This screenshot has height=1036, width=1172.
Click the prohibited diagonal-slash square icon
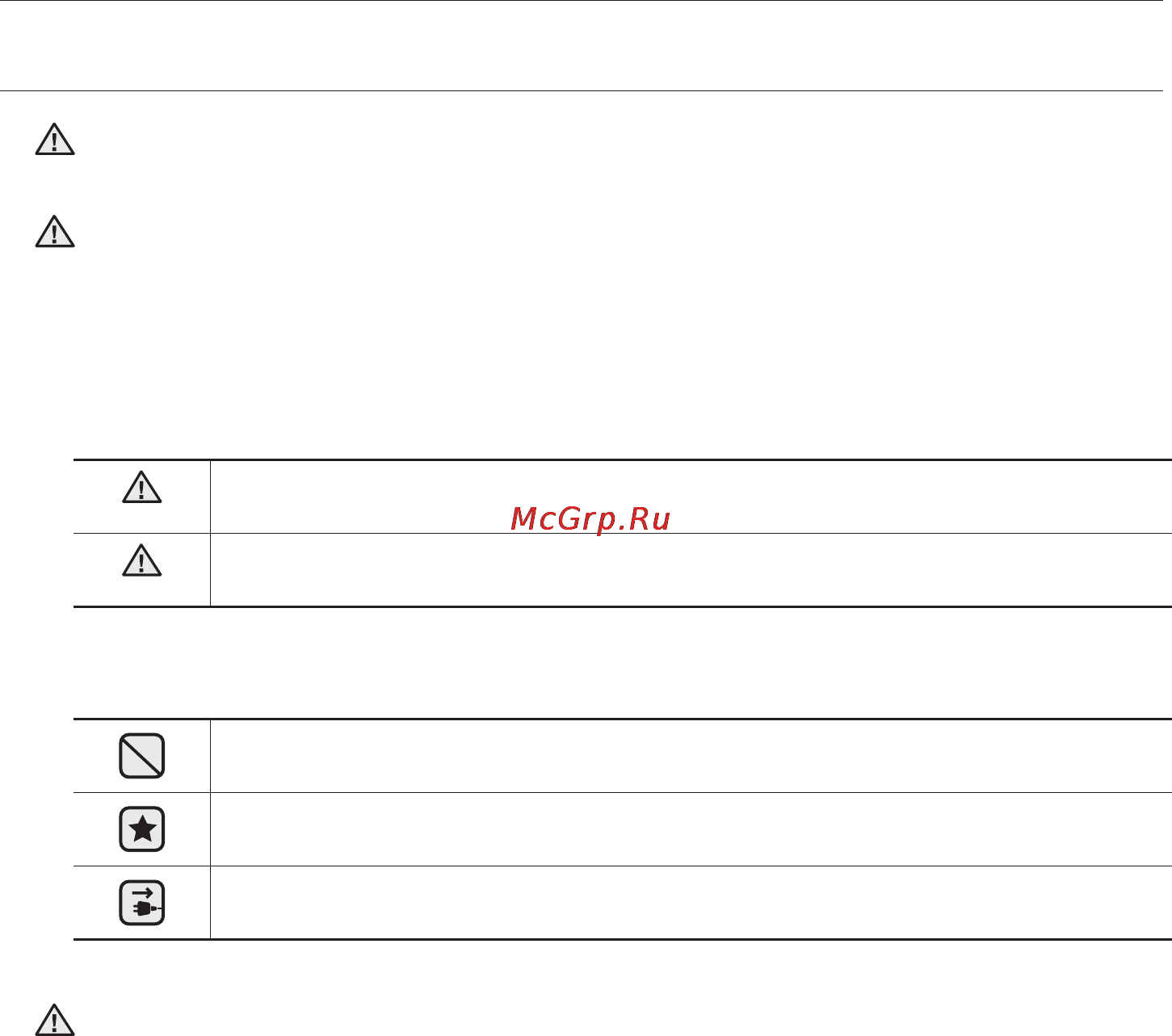point(142,756)
